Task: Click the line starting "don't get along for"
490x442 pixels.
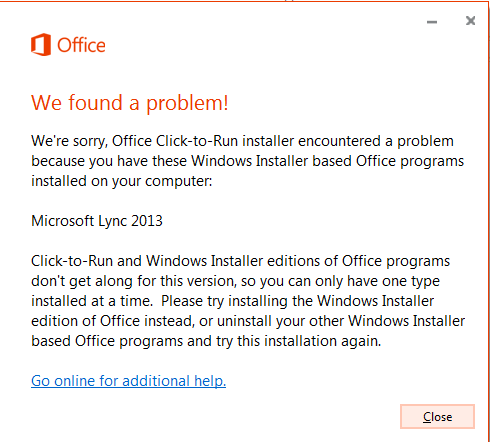Action: 235,281
